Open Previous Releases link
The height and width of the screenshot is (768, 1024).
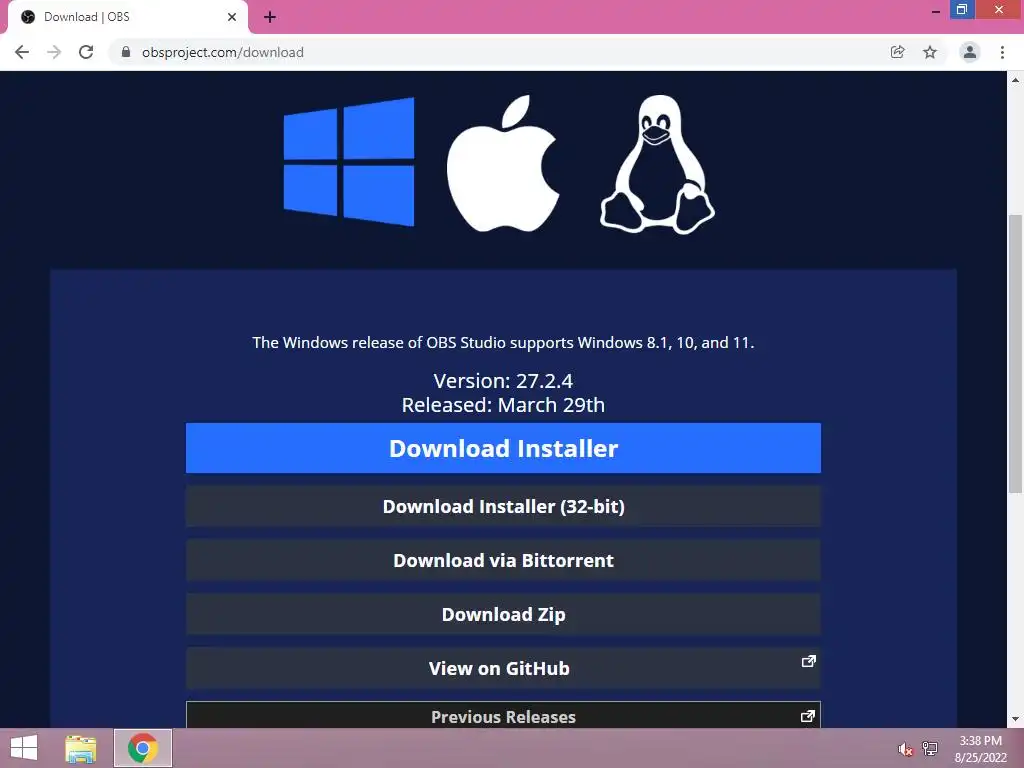click(503, 716)
